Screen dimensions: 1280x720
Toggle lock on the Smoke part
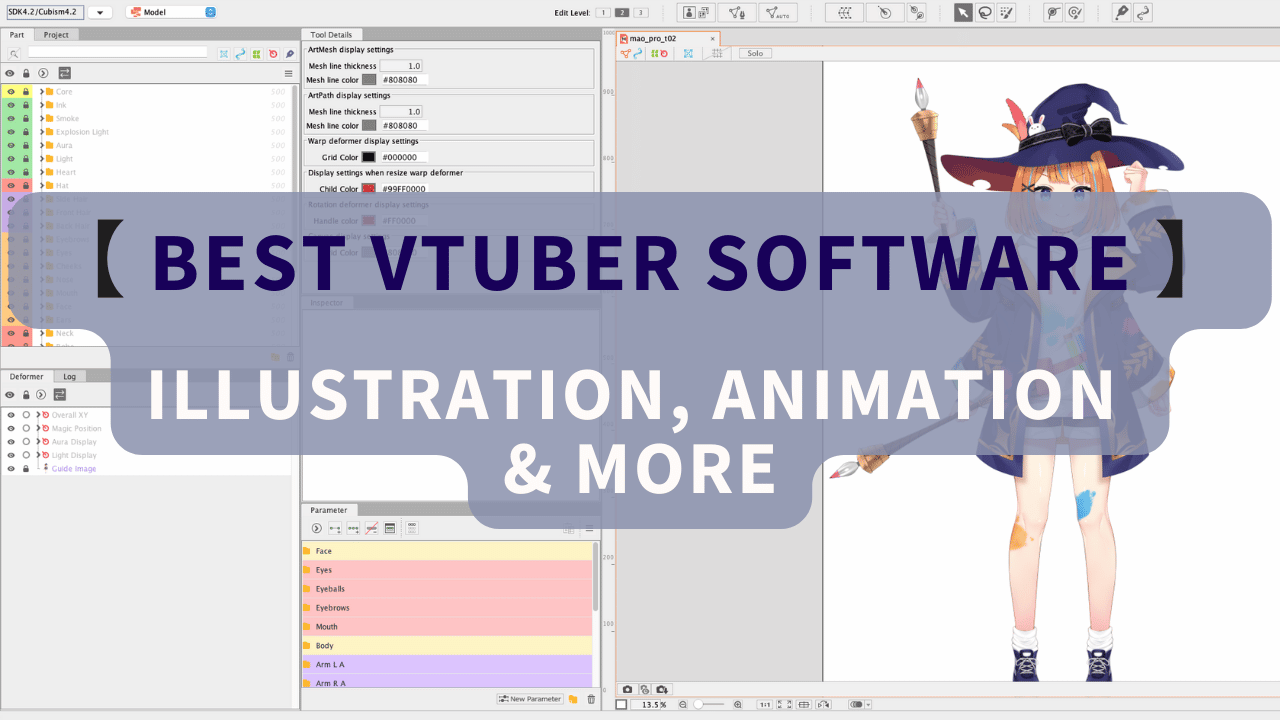(x=26, y=118)
